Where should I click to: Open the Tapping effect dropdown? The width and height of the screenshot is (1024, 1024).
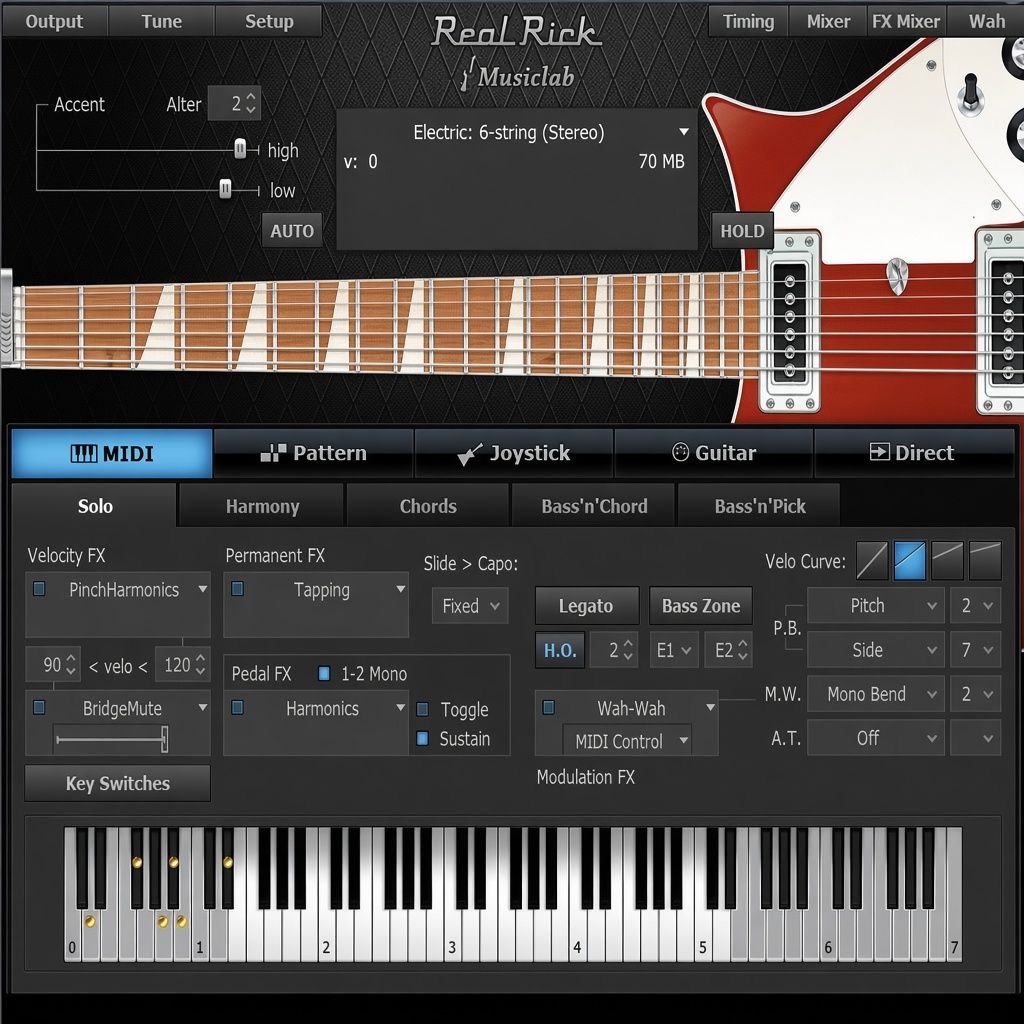401,589
